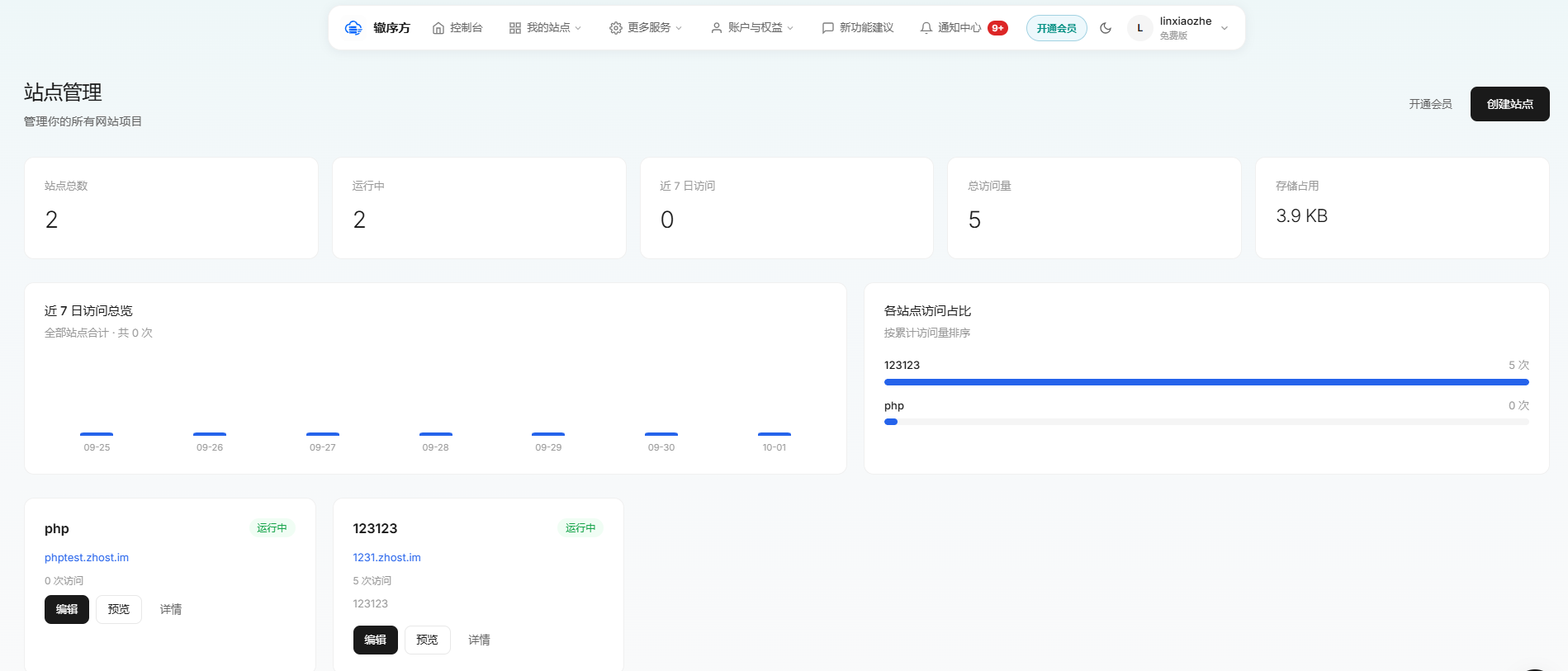Toggle dark mode with the moon icon
Image resolution: width=1568 pixels, height=671 pixels.
pyautogui.click(x=1106, y=28)
